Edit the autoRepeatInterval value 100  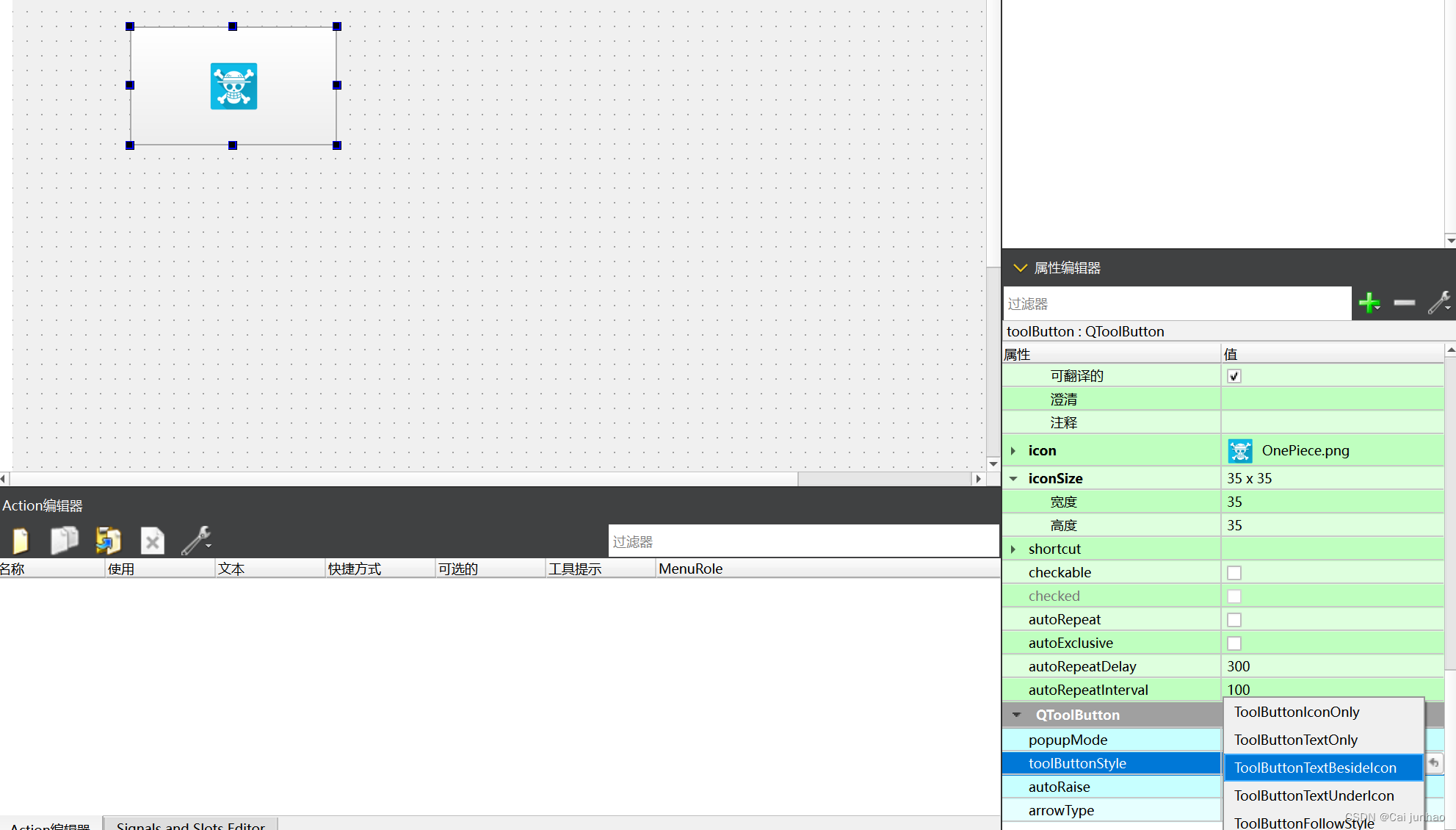point(1332,690)
